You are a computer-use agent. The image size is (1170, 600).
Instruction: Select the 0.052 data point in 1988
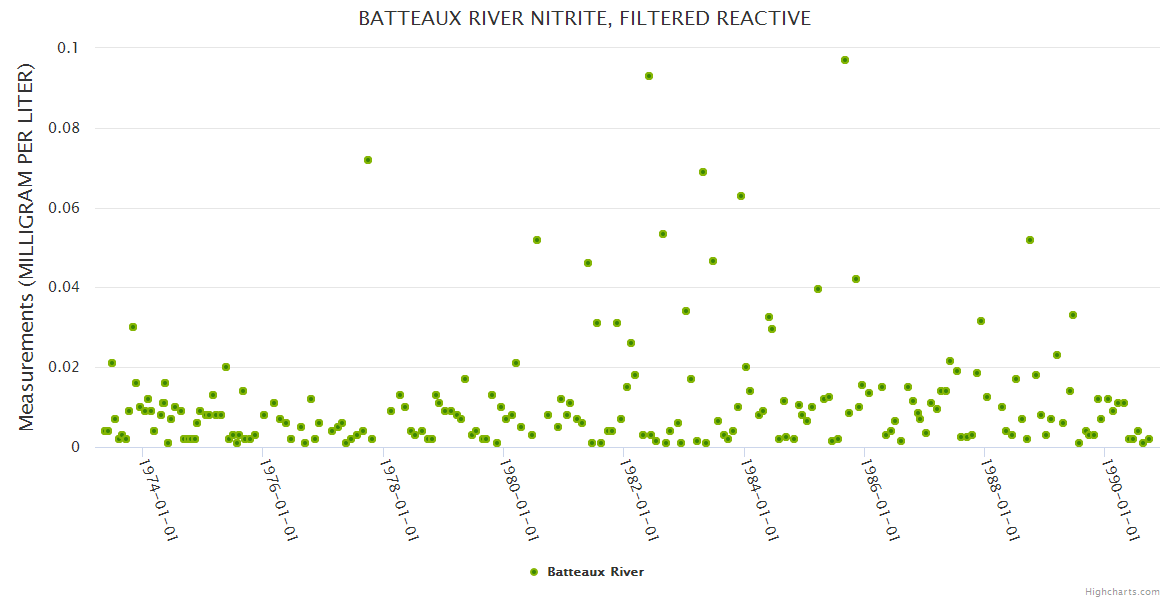(1030, 240)
